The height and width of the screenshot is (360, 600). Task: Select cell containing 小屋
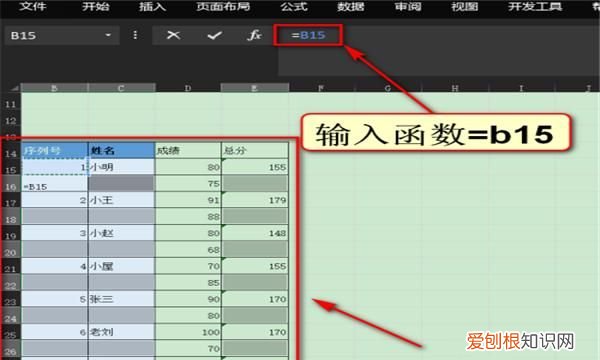click(122, 266)
